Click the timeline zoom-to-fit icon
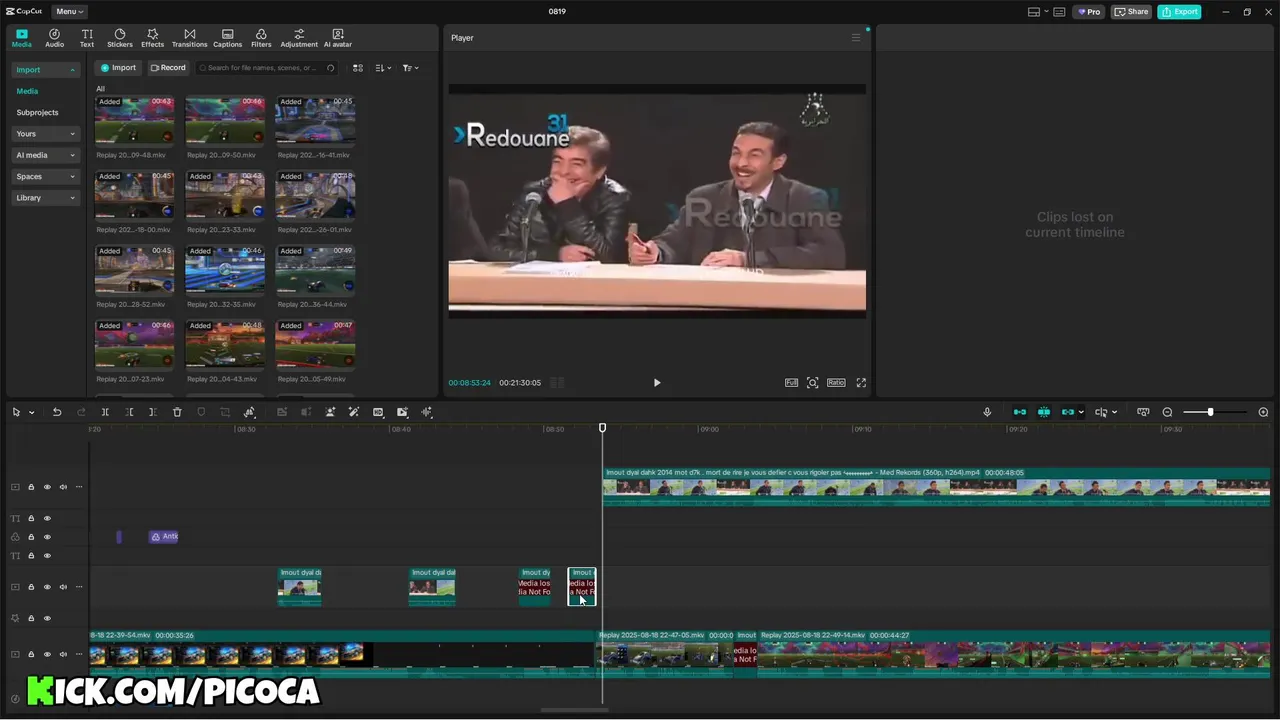1280x720 pixels. 1143,412
